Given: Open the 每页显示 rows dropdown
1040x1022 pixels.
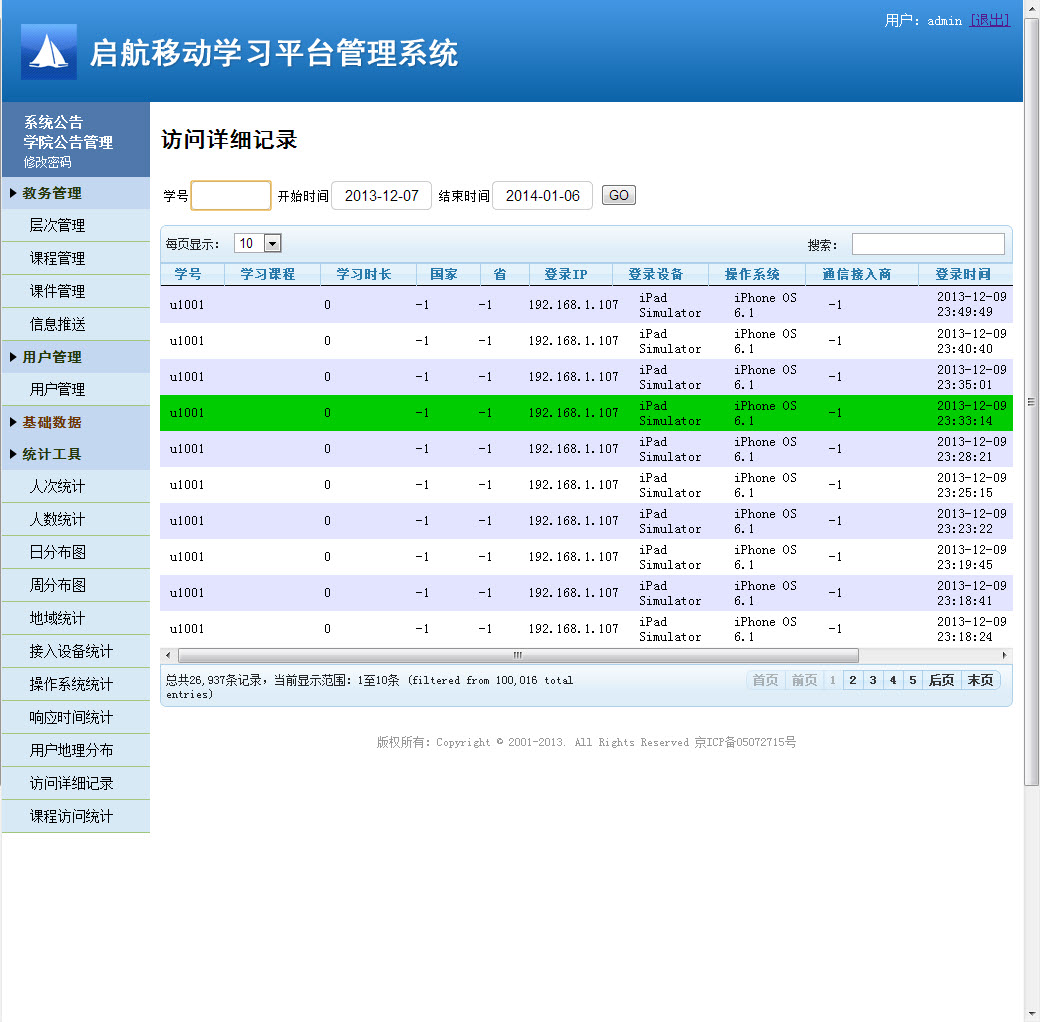Looking at the screenshot, I should click(258, 243).
